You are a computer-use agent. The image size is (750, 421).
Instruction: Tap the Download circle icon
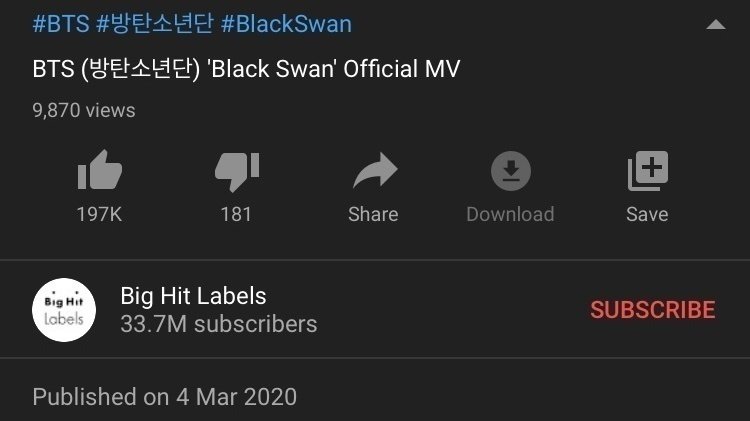point(511,171)
